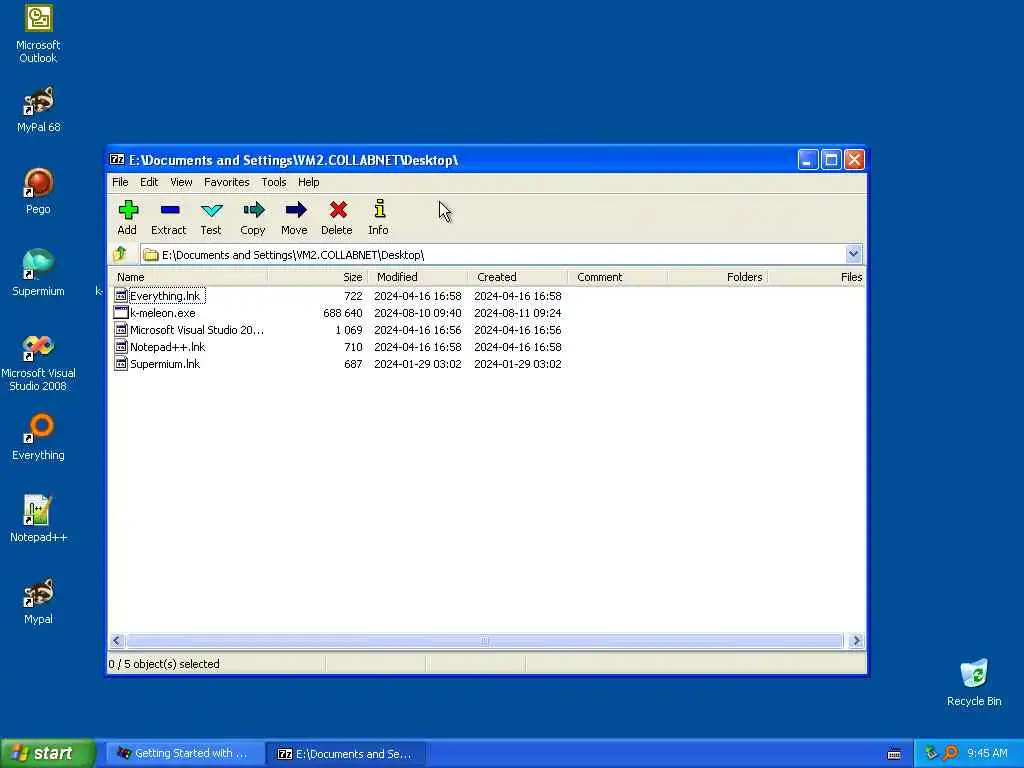The image size is (1024, 768).
Task: Select Microsoft Outlook desktop icon
Action: click(x=39, y=18)
